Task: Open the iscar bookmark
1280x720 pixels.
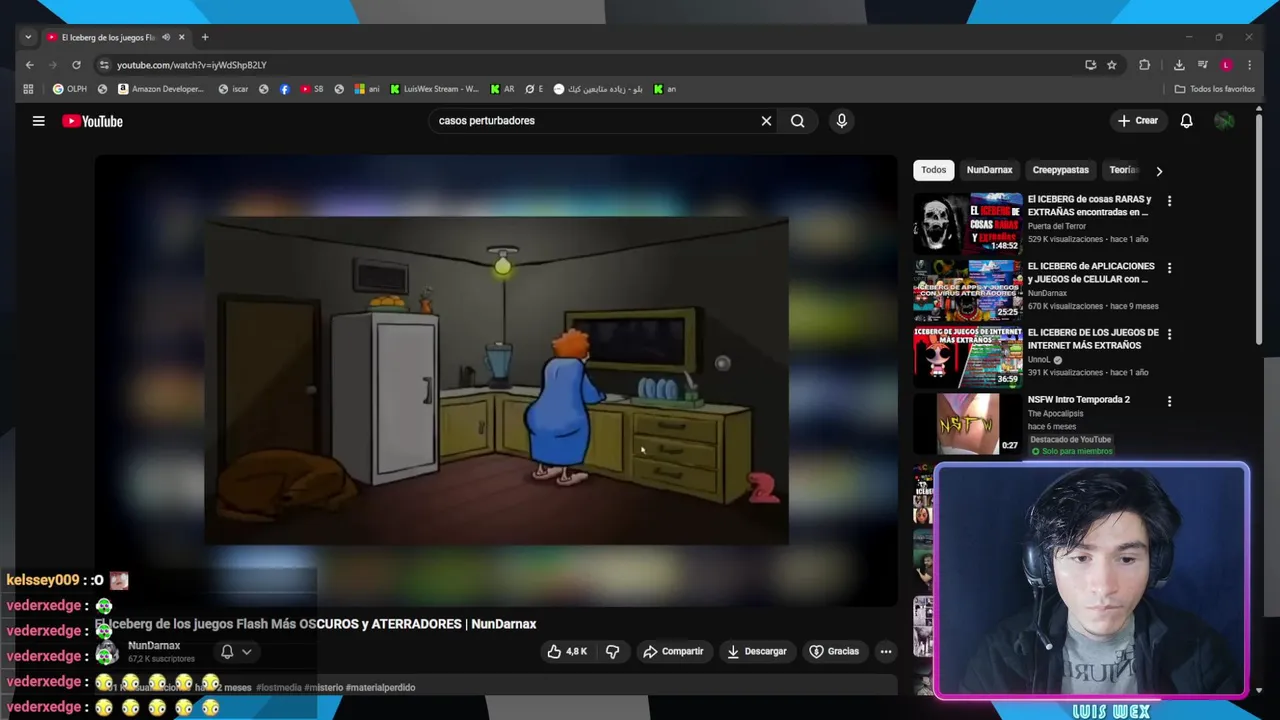Action: [233, 89]
